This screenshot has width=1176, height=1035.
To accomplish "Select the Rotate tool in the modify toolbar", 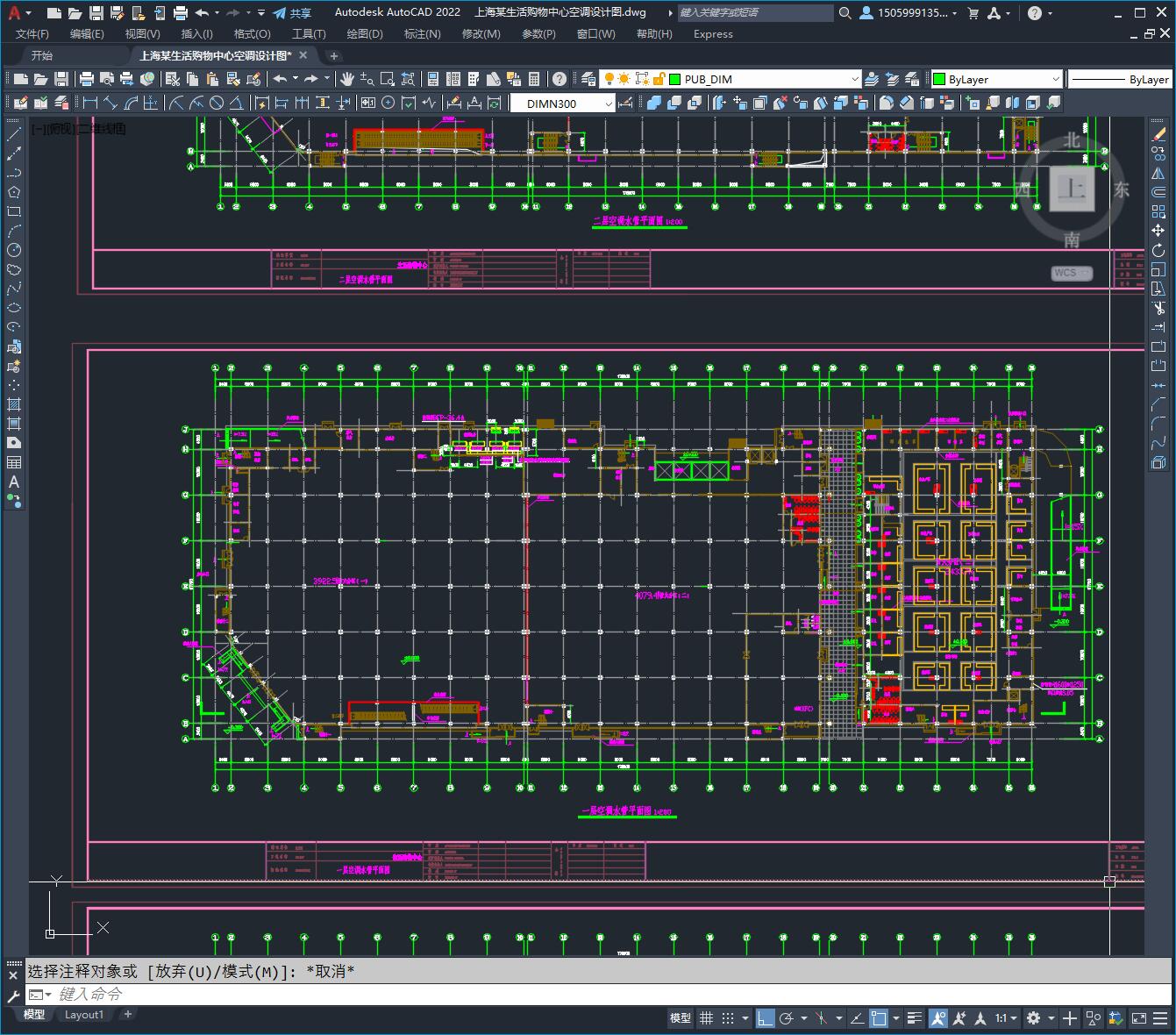I will (x=1158, y=251).
